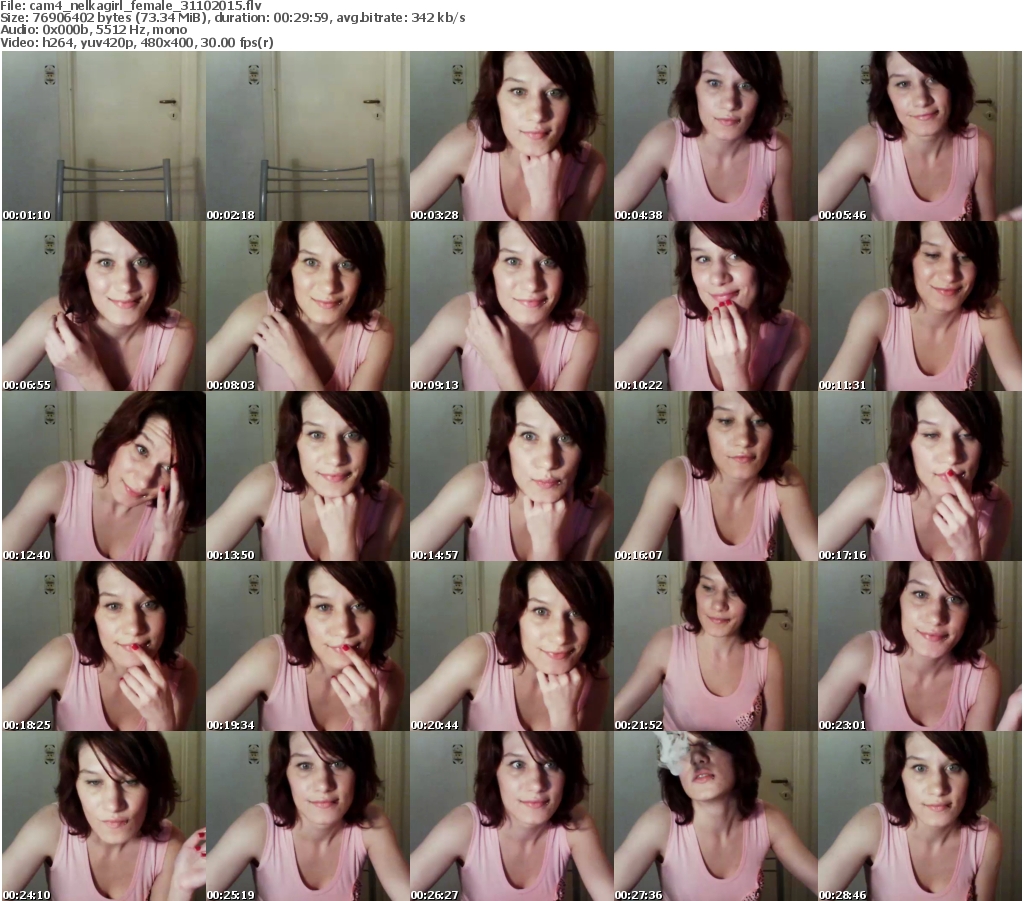Select the frame captured at 00:12:40
The height and width of the screenshot is (901, 1024).
104,476
